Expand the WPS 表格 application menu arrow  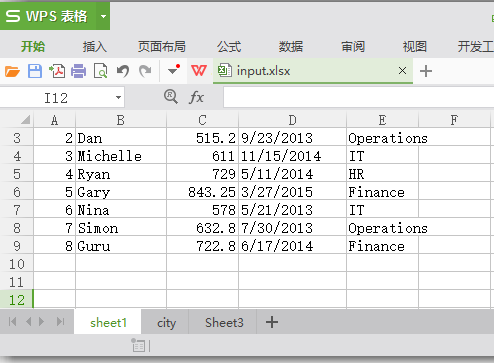(x=103, y=16)
